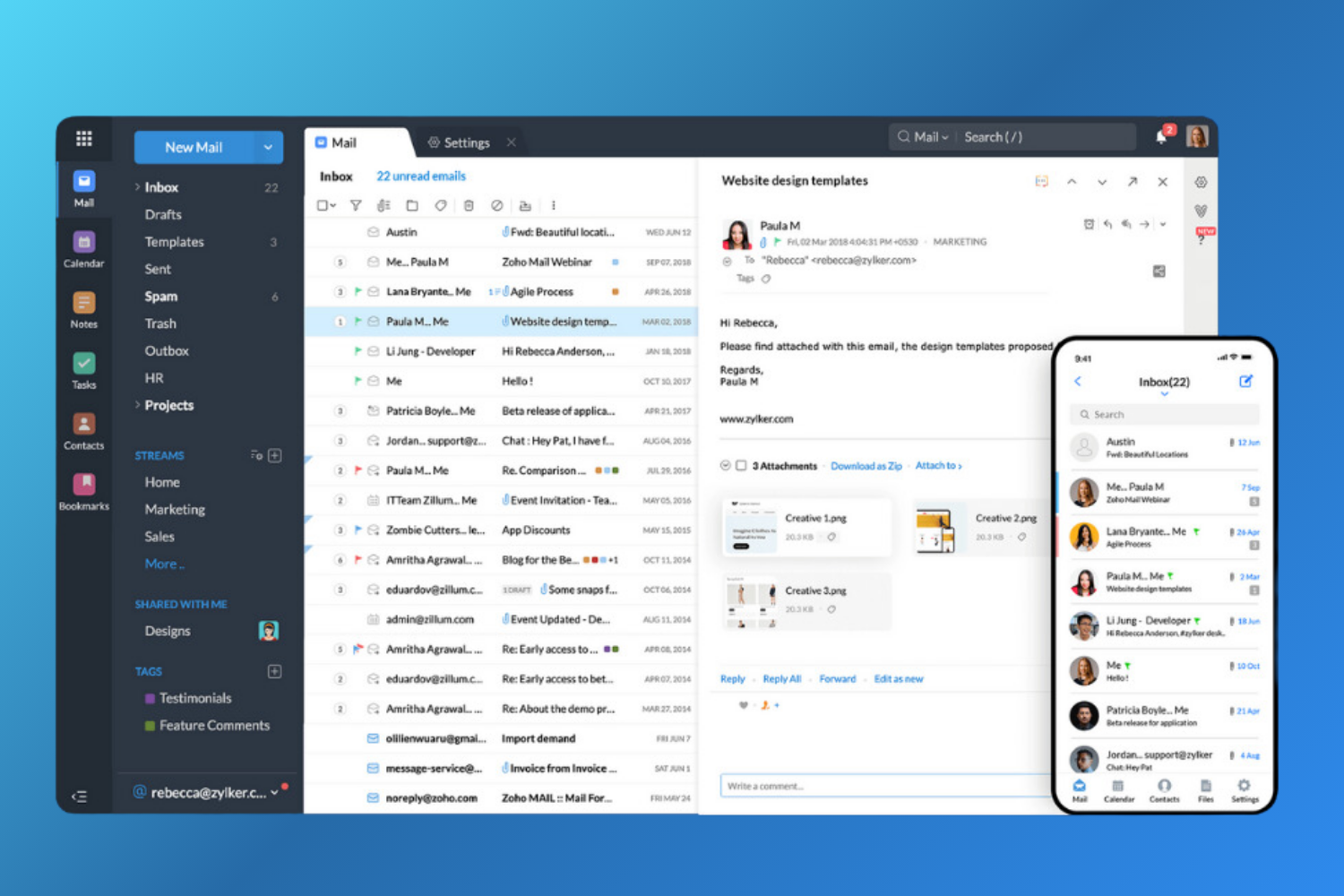Open the Calendar tab on phone
The height and width of the screenshot is (896, 1344).
(1118, 790)
